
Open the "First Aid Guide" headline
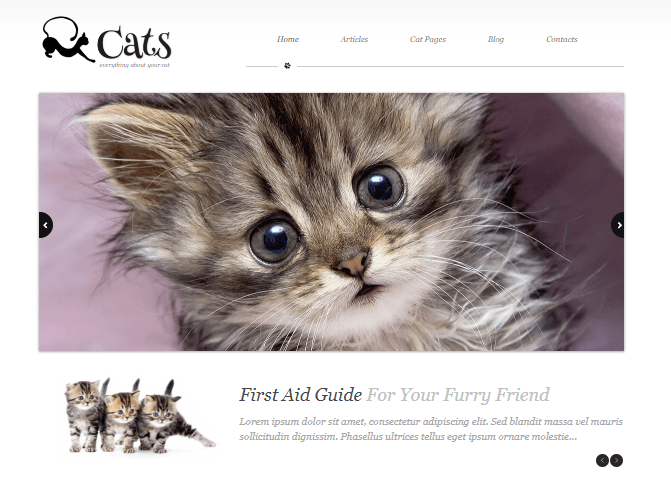tap(300, 395)
